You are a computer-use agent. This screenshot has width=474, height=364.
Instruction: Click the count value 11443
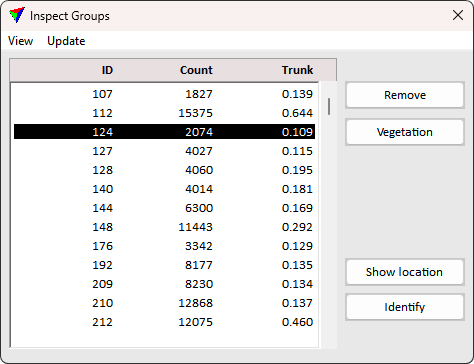(195, 227)
